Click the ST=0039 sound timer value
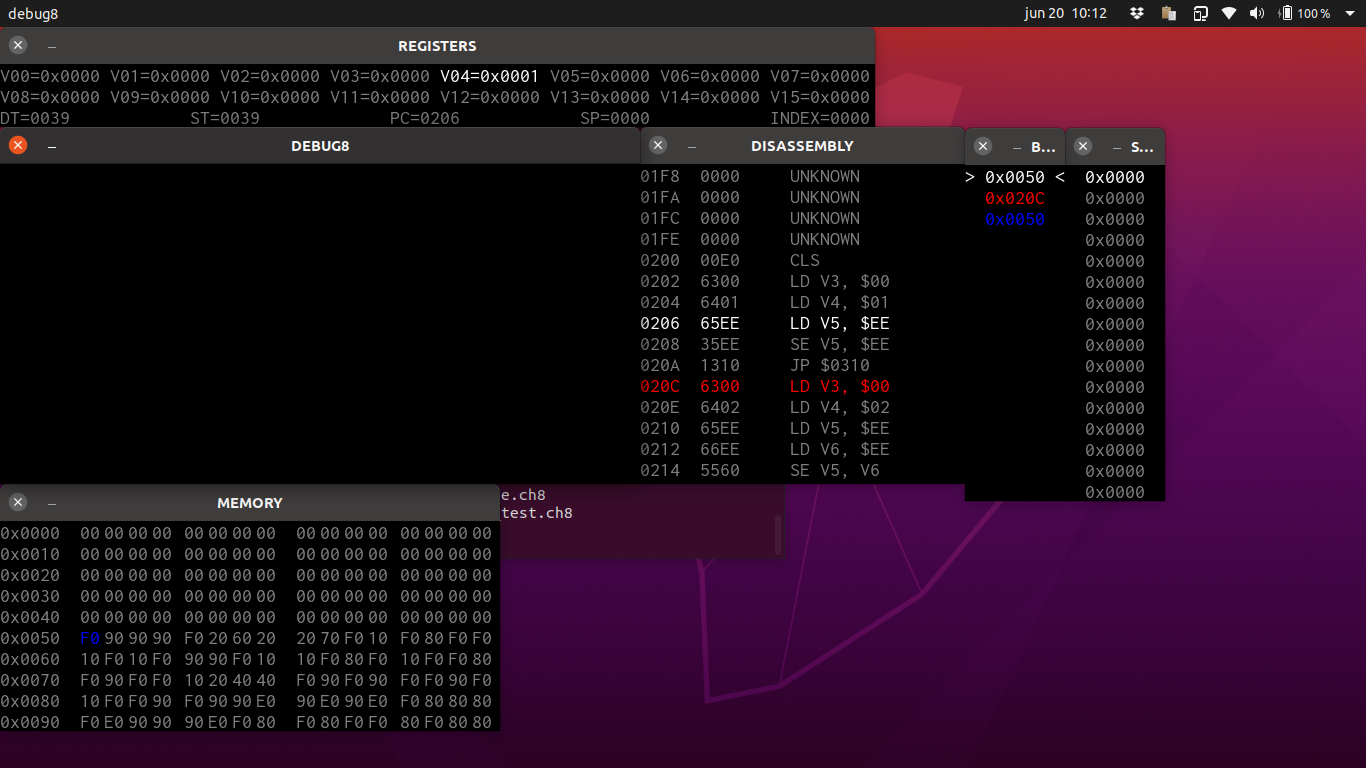Viewport: 1366px width, 768px height. coord(225,118)
